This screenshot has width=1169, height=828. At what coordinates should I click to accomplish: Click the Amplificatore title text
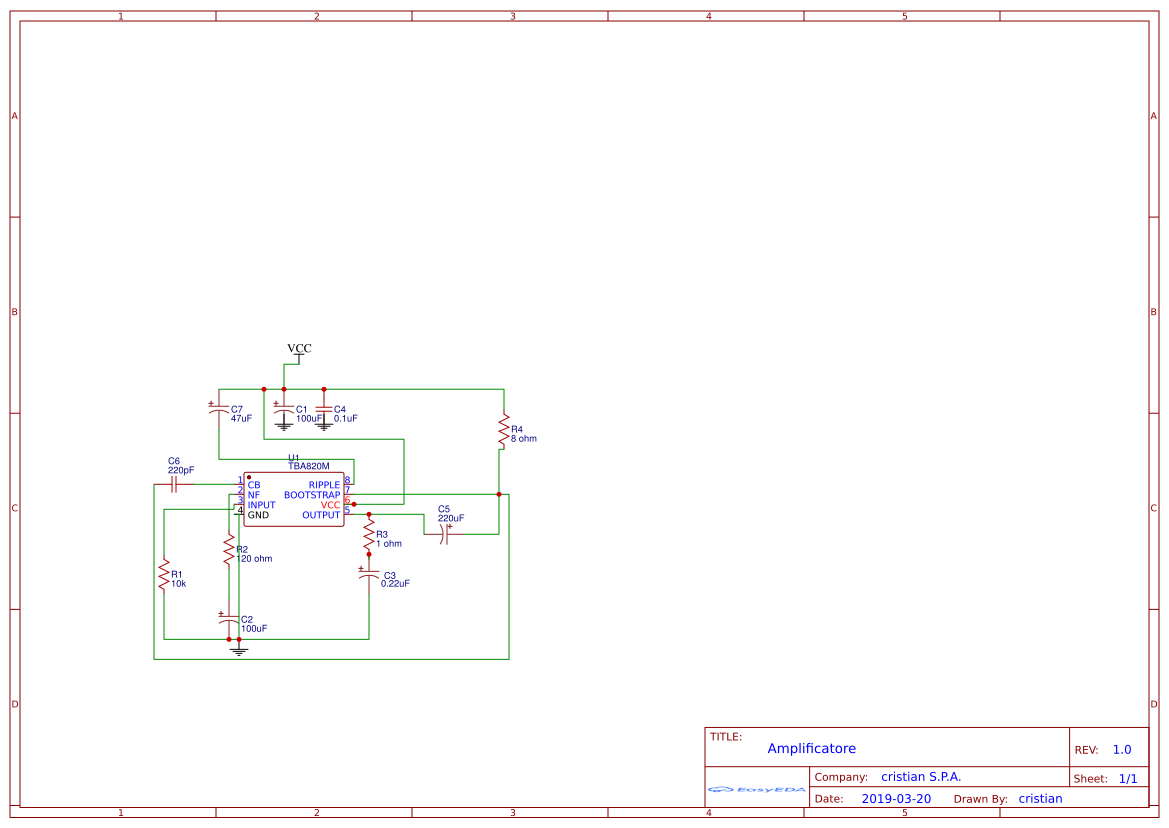(812, 748)
